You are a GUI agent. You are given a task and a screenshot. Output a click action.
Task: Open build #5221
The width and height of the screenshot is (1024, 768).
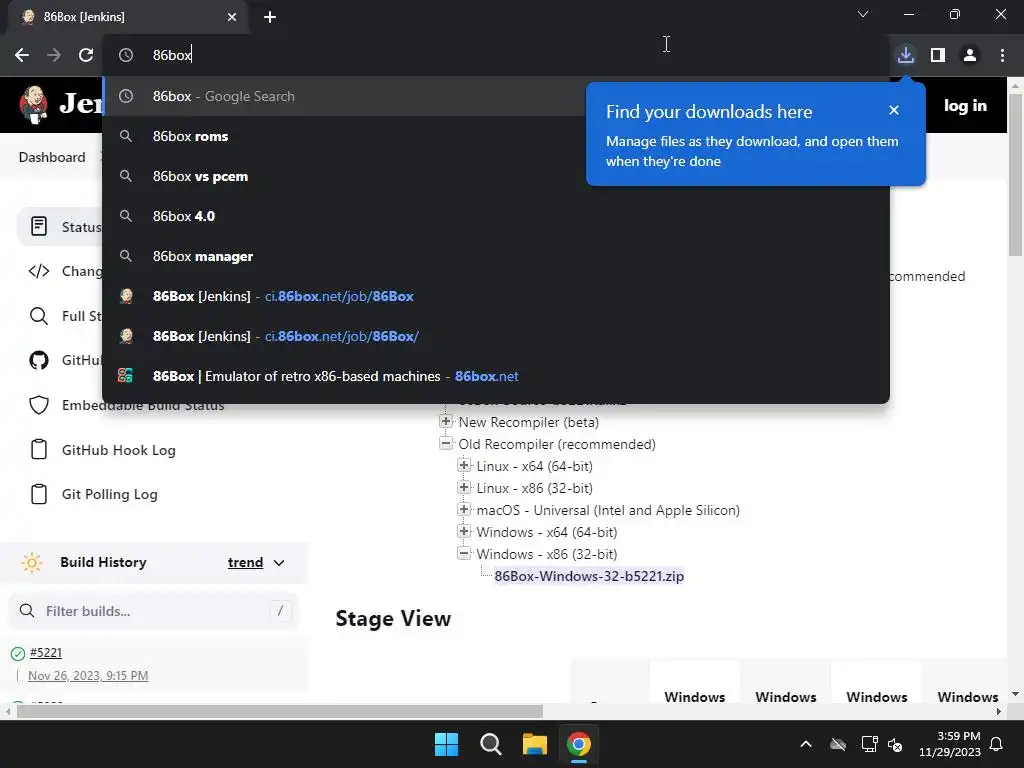click(46, 652)
